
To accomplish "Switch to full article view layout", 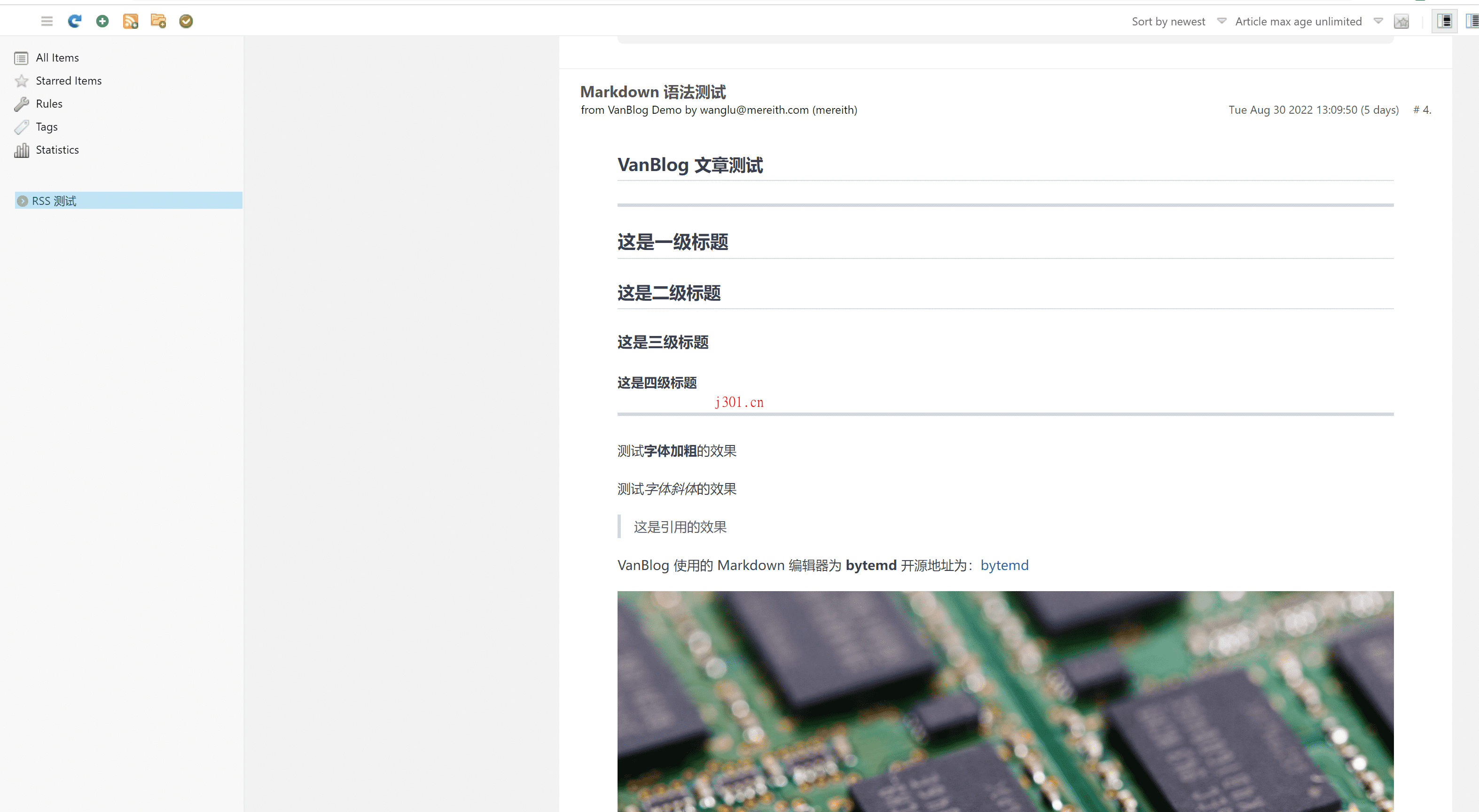I will point(1444,21).
